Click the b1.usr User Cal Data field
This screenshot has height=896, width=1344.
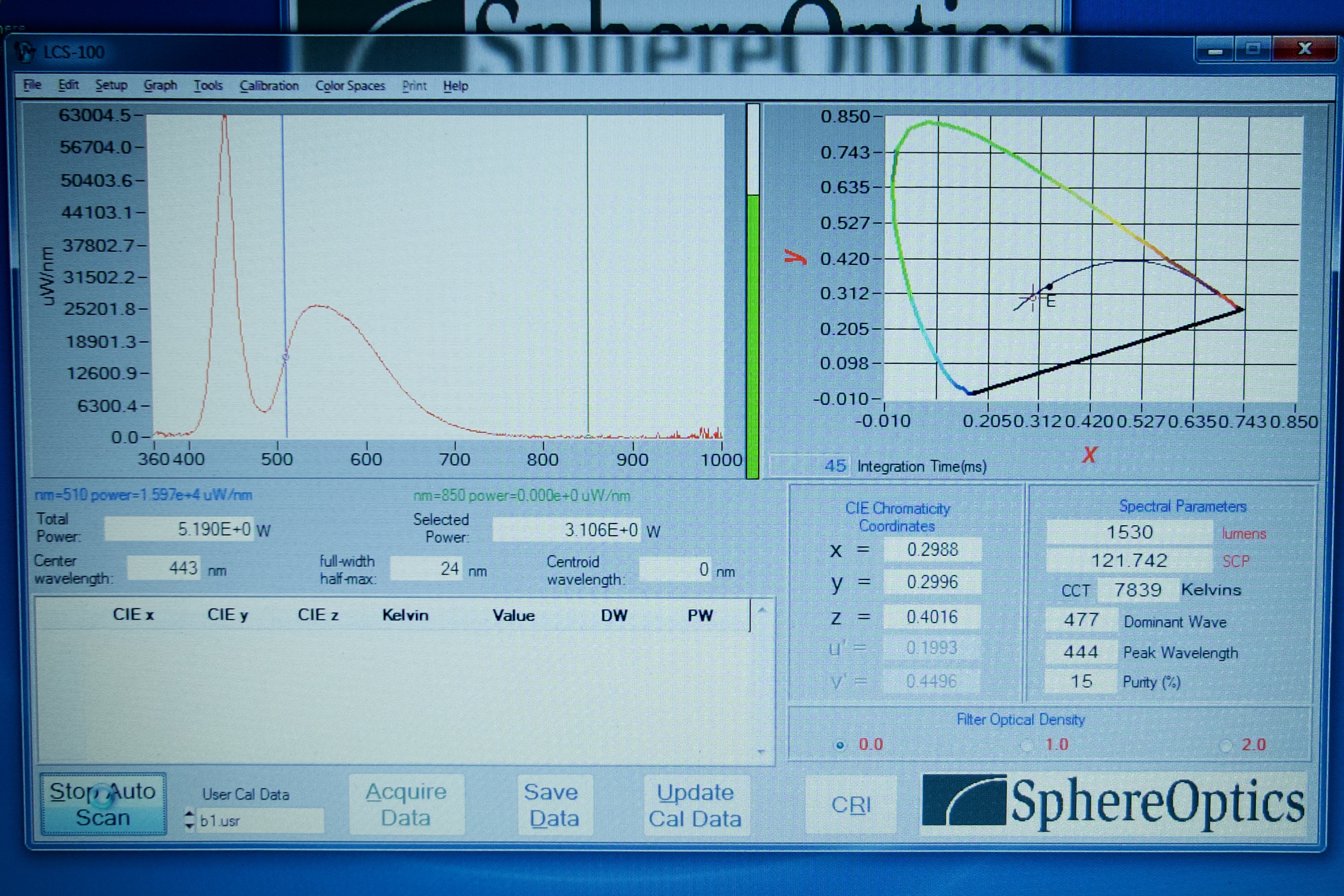coord(260,820)
